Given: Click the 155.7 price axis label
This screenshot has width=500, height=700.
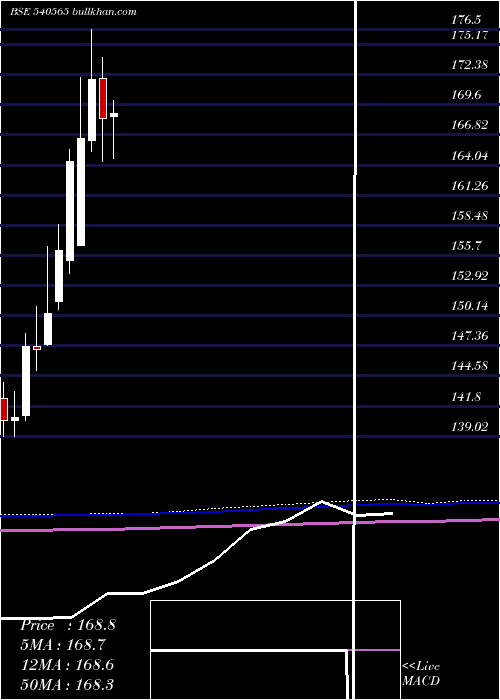Looking at the screenshot, I should coord(466,246).
